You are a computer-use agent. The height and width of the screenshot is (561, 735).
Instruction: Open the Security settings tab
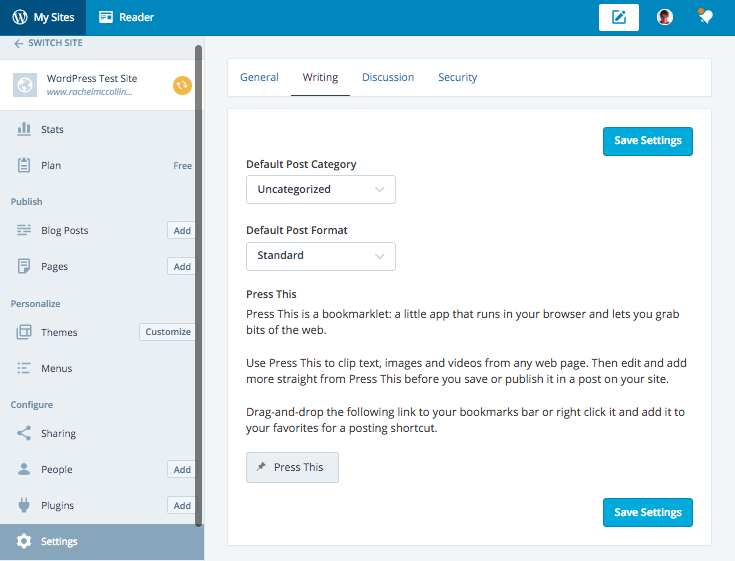point(457,77)
